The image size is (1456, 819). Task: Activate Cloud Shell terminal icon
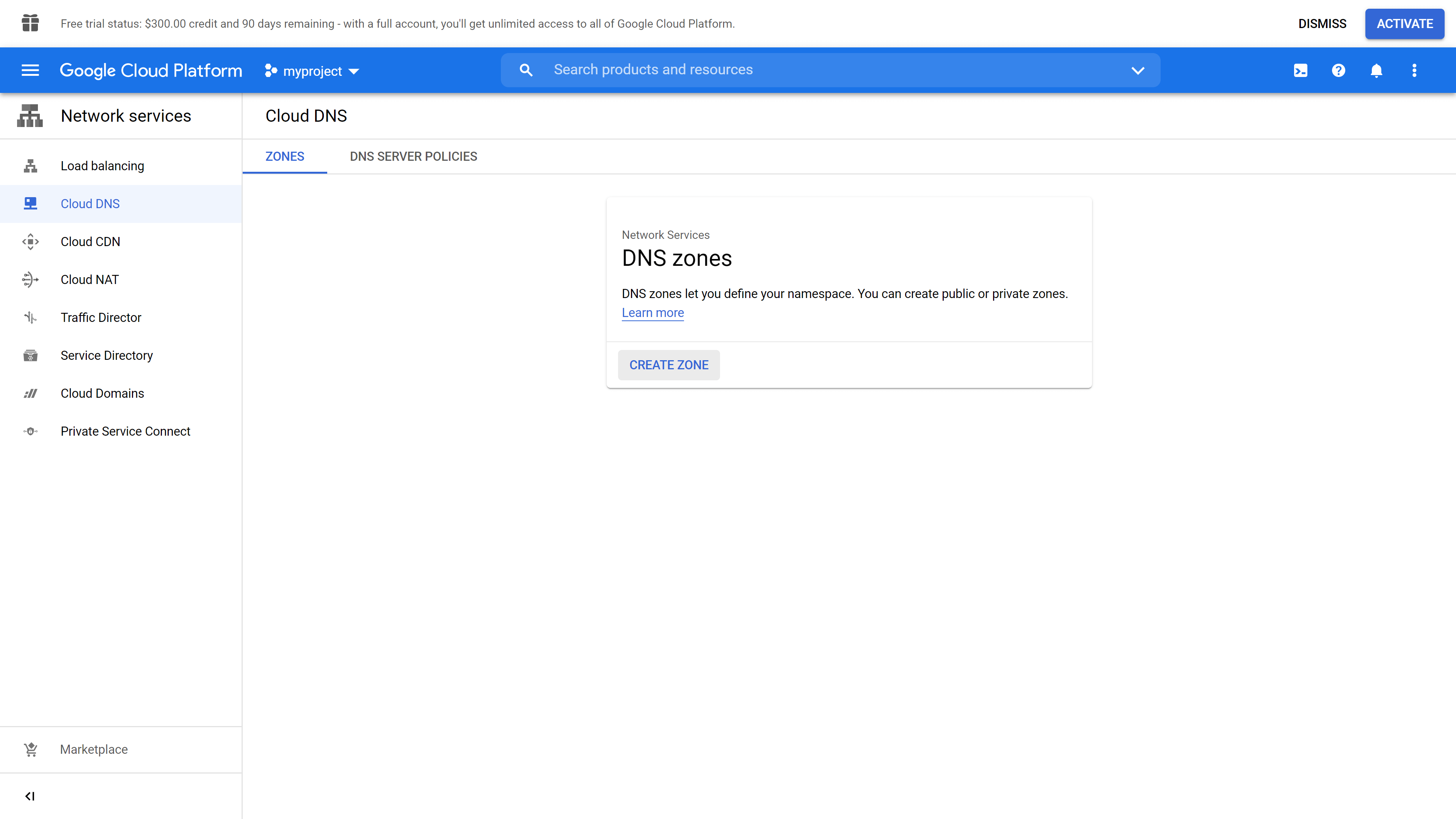(x=1301, y=70)
